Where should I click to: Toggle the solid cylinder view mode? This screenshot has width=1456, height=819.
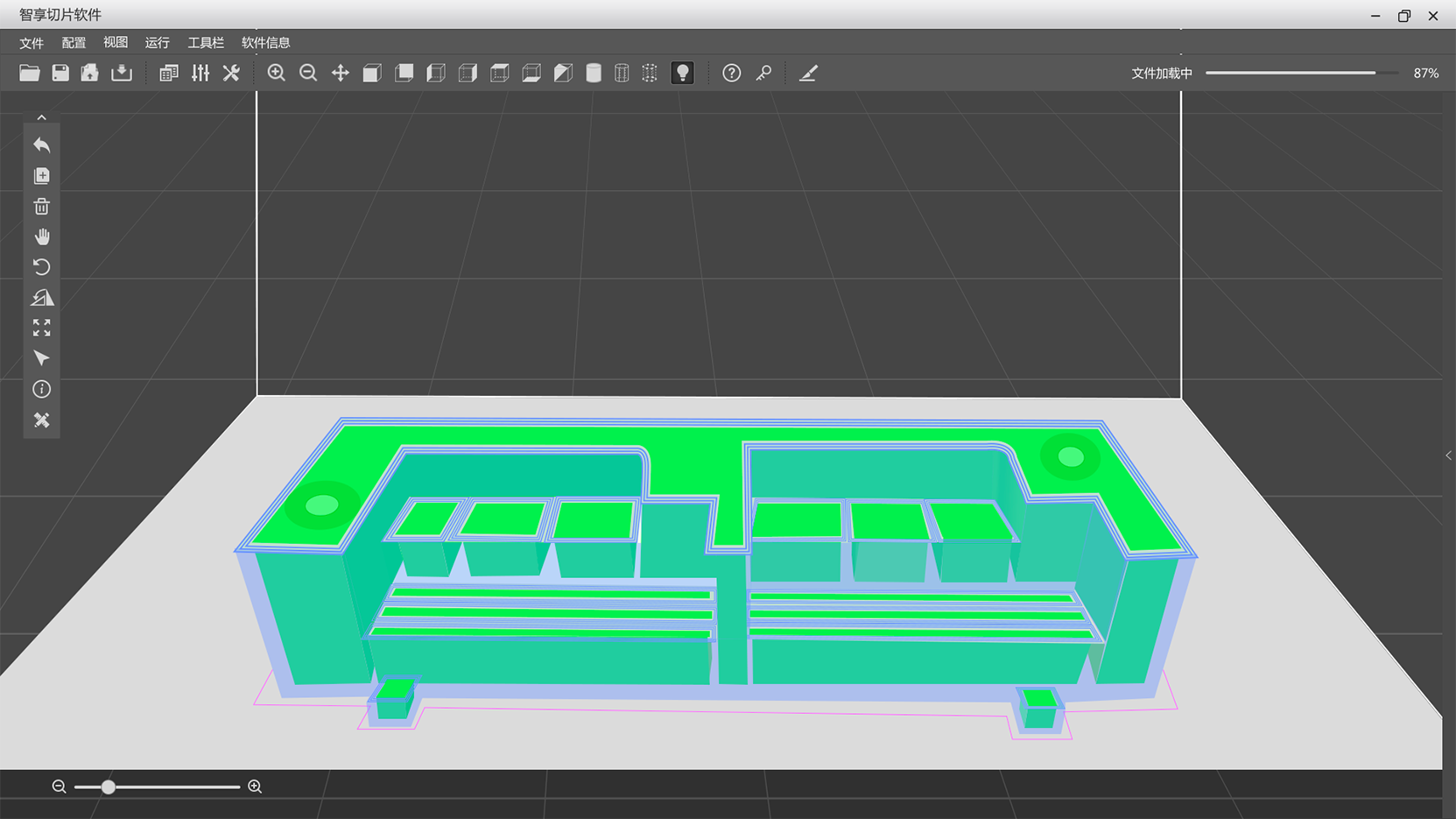coord(594,73)
